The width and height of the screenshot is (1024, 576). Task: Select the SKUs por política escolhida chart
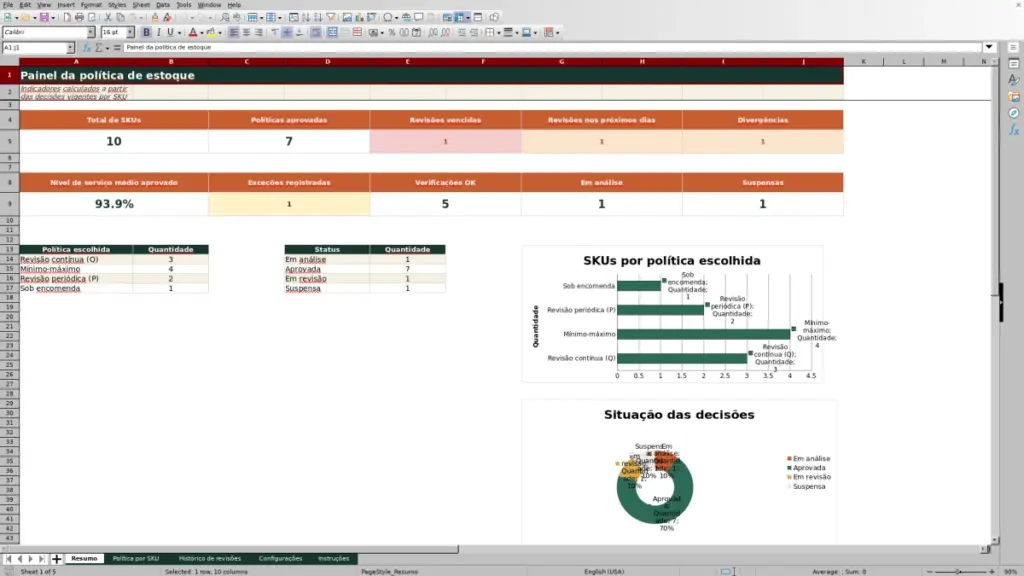tap(672, 314)
